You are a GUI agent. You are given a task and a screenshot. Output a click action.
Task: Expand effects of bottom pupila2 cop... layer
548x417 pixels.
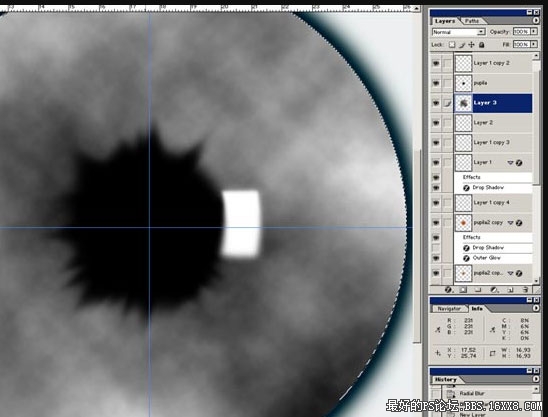tap(511, 273)
